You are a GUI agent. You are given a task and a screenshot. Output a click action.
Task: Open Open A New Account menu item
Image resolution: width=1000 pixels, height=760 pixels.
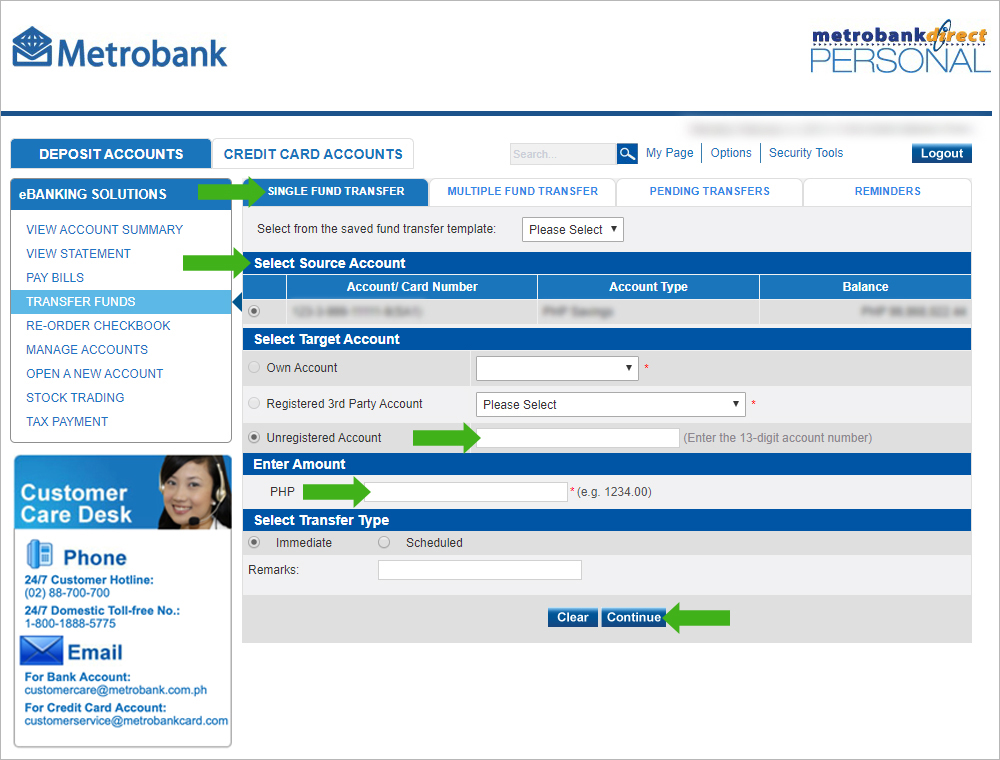94,374
